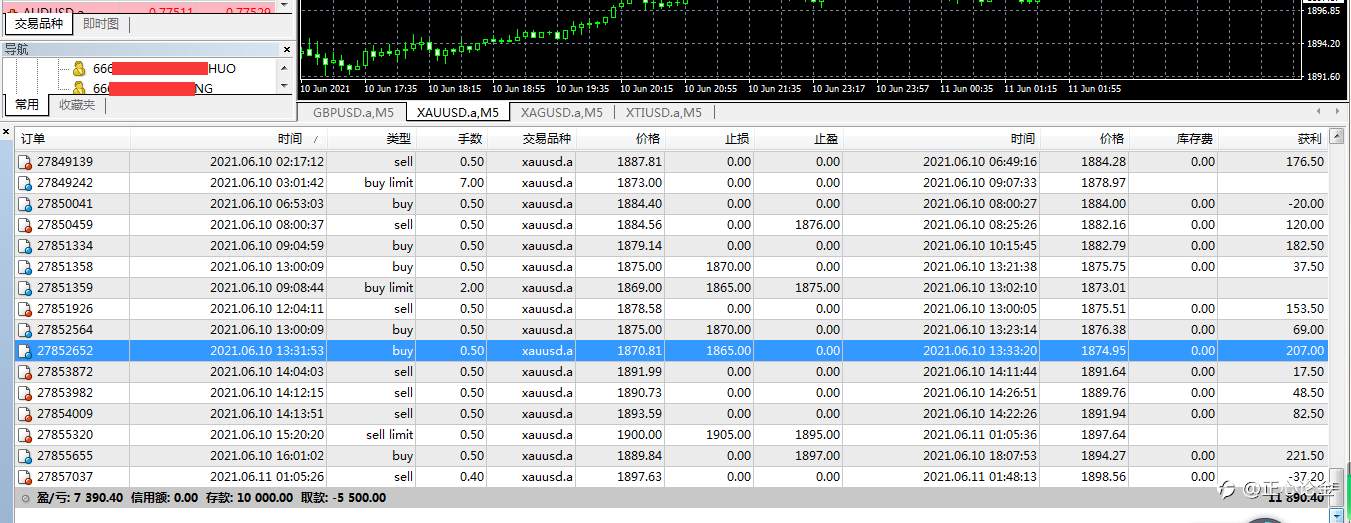
Task: Click buy limit type for order 27849242
Action: point(388,183)
